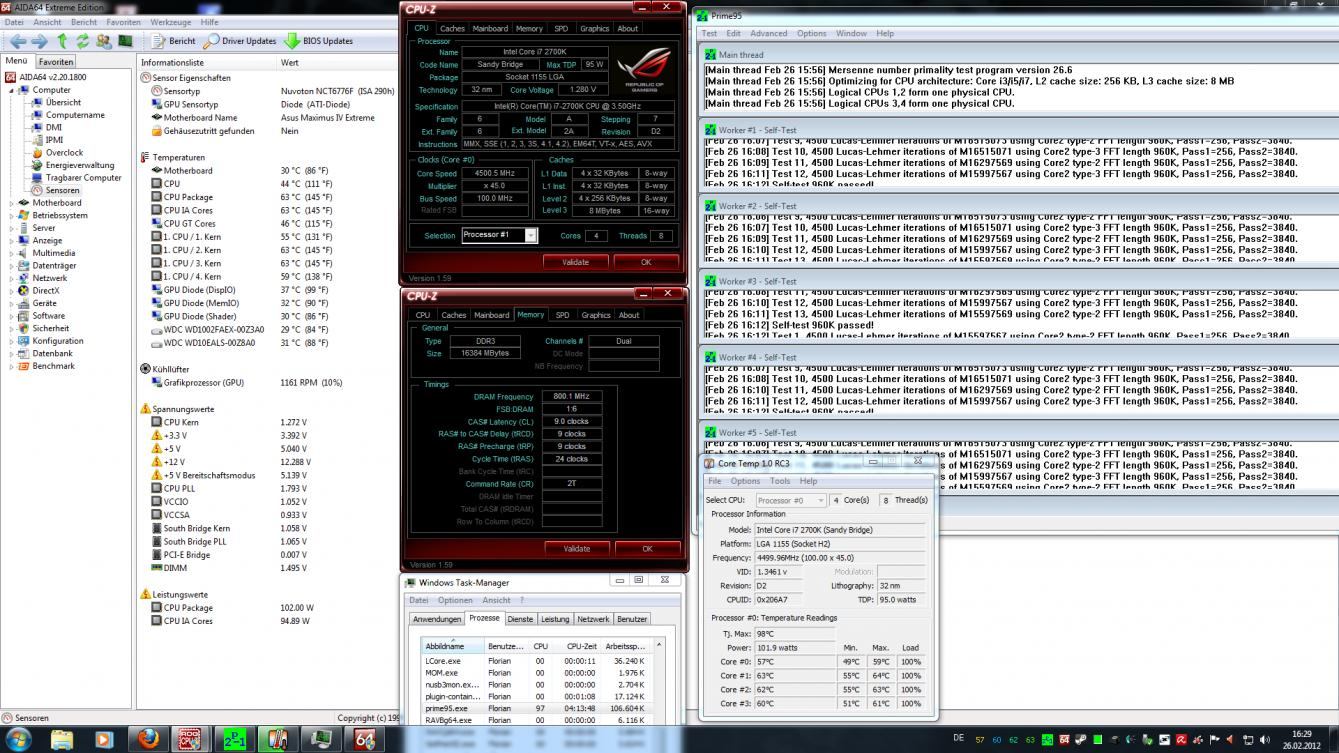Open the Optionen menu in Task-Manager

coord(455,600)
